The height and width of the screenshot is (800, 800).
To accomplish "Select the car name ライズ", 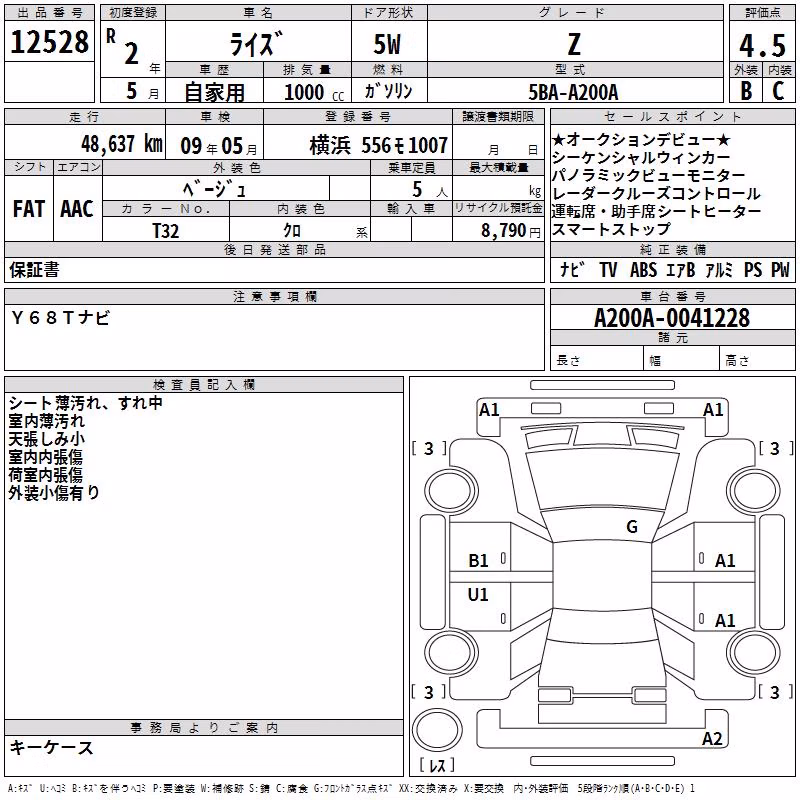I will click(256, 43).
